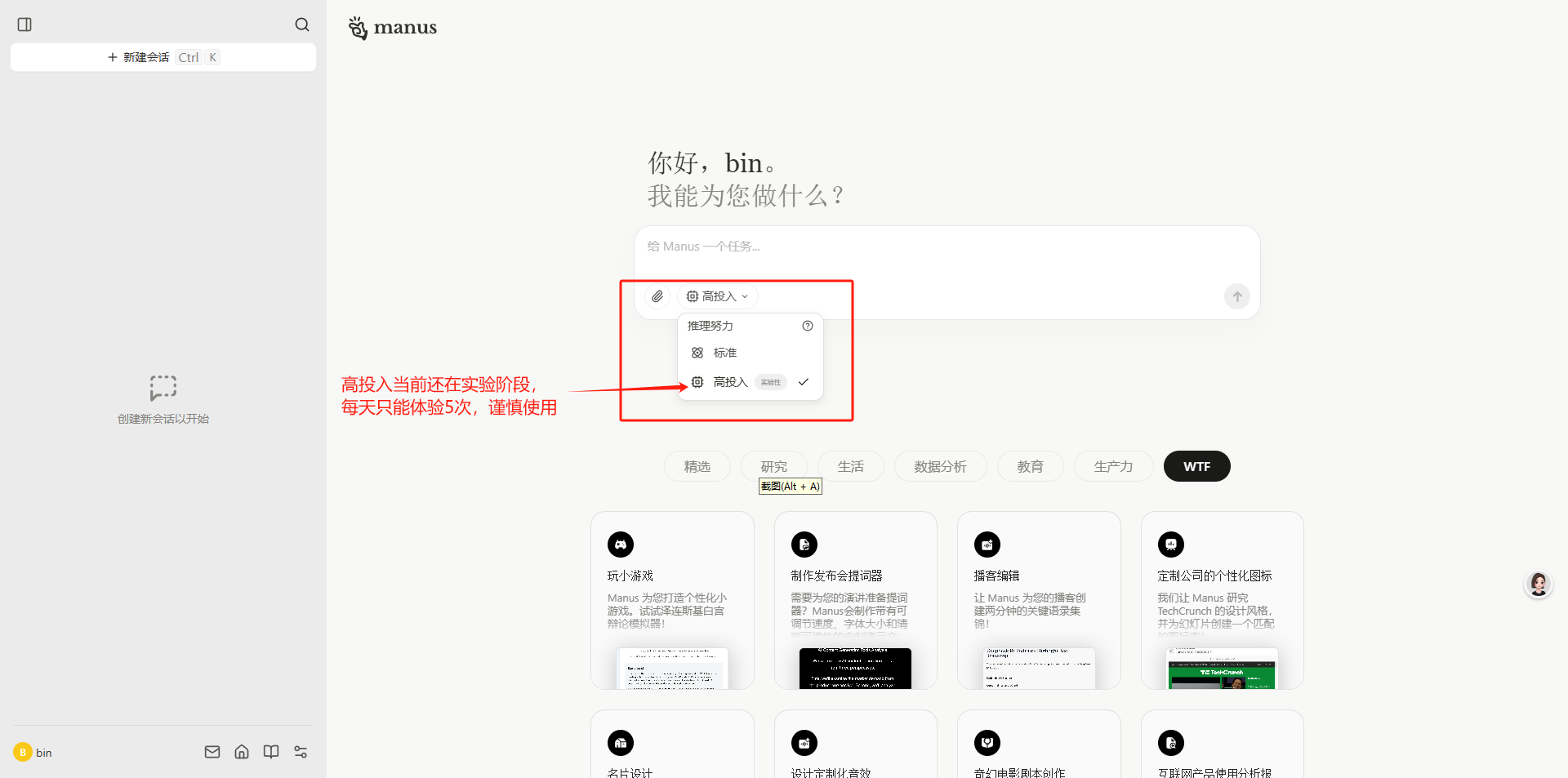Open help for 推理努力
Screen dimensions: 1568x778
point(808,326)
